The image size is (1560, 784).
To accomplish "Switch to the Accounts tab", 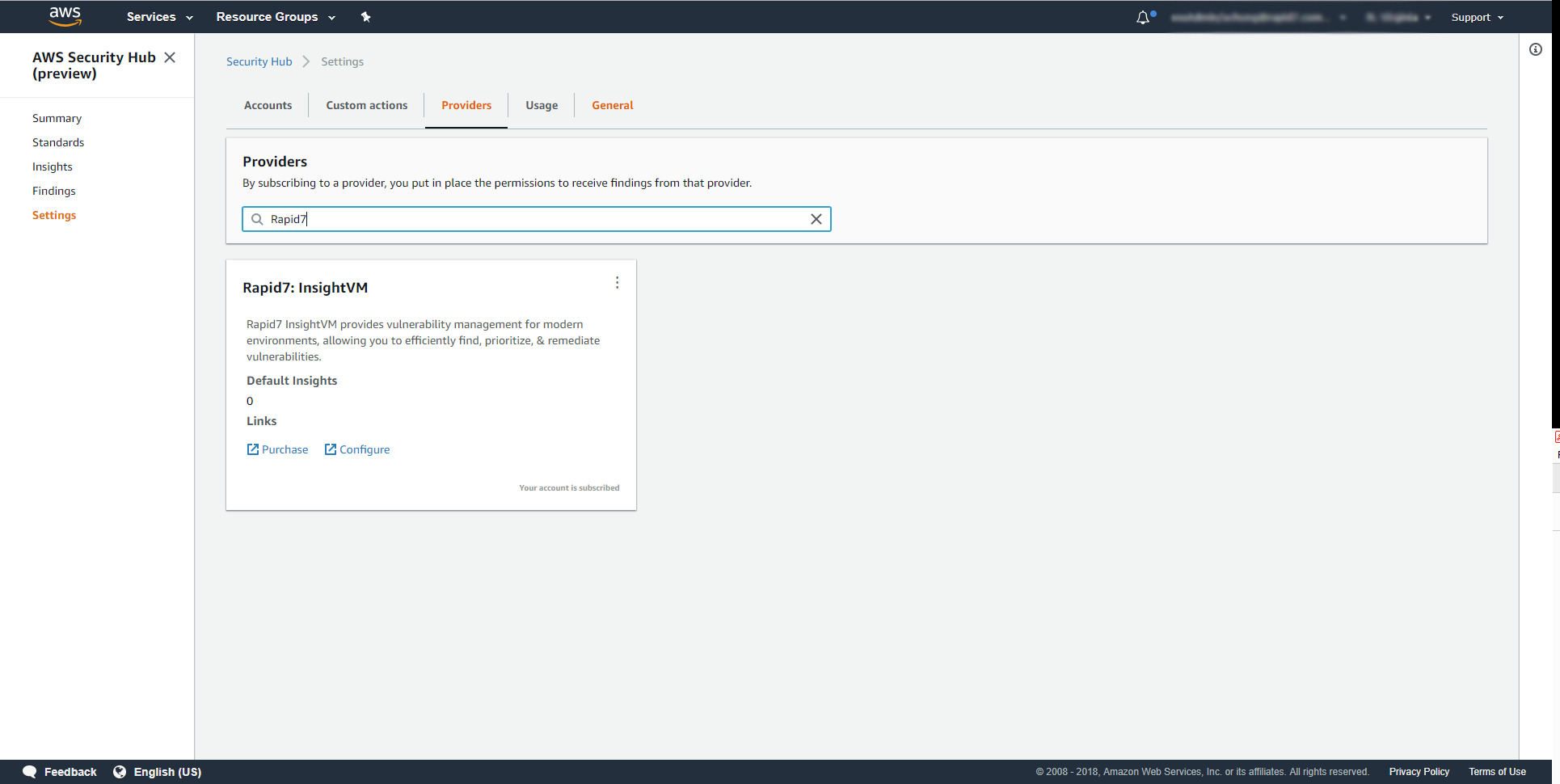I will tap(268, 105).
